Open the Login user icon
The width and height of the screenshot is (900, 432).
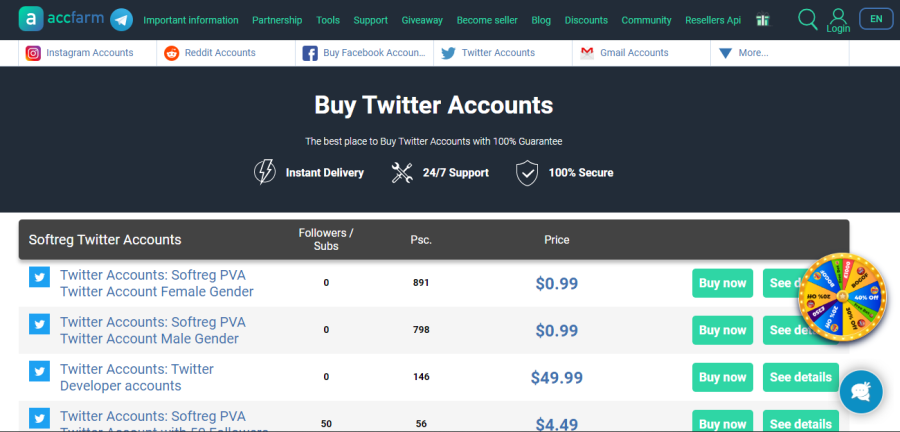coord(838,20)
